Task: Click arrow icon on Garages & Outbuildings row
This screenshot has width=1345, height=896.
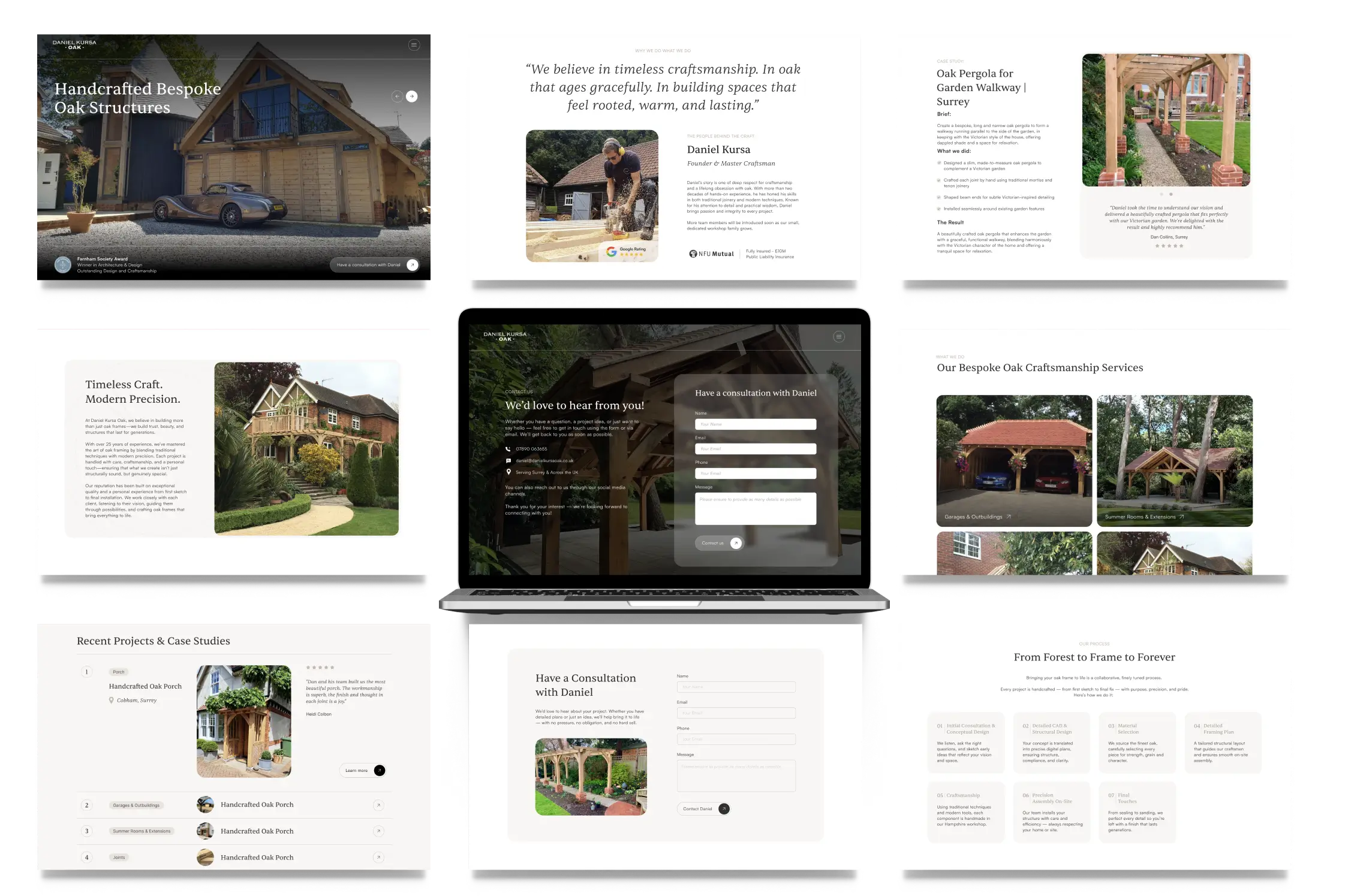Action: coord(378,806)
